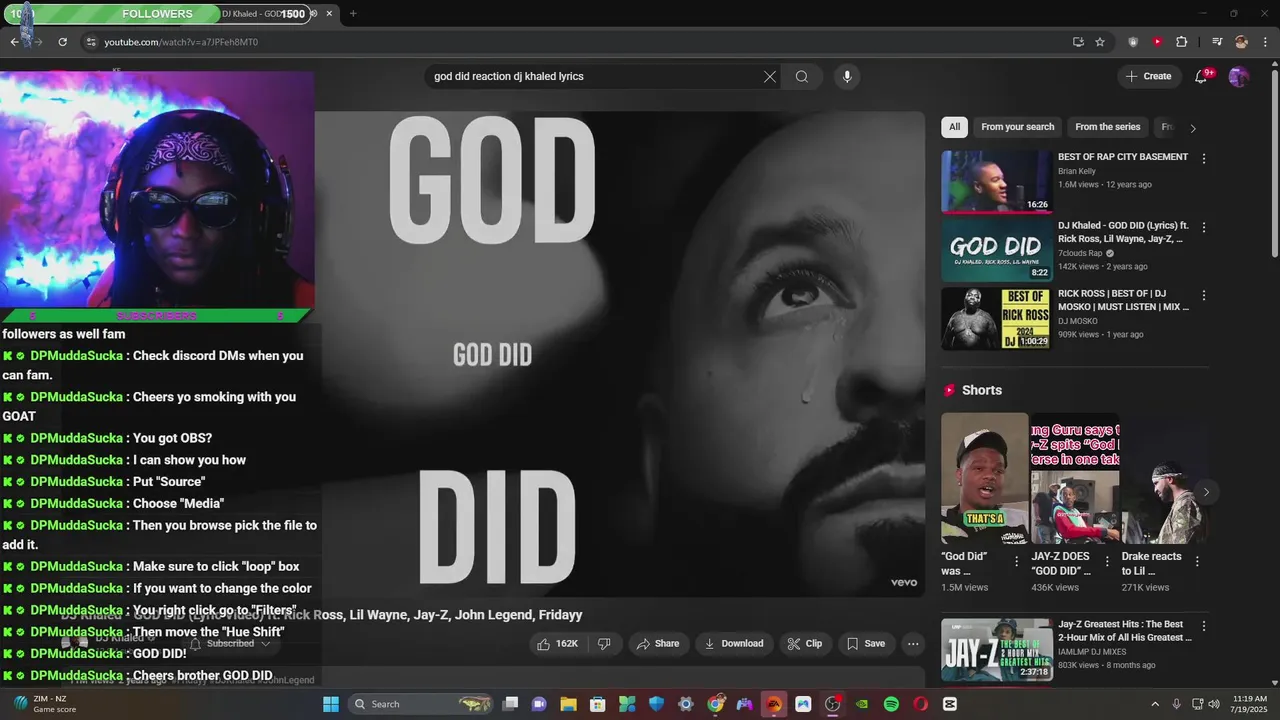Open BEST OF RAP CITY BASEMENT thumbnail
This screenshot has height=720, width=1280.
996,182
